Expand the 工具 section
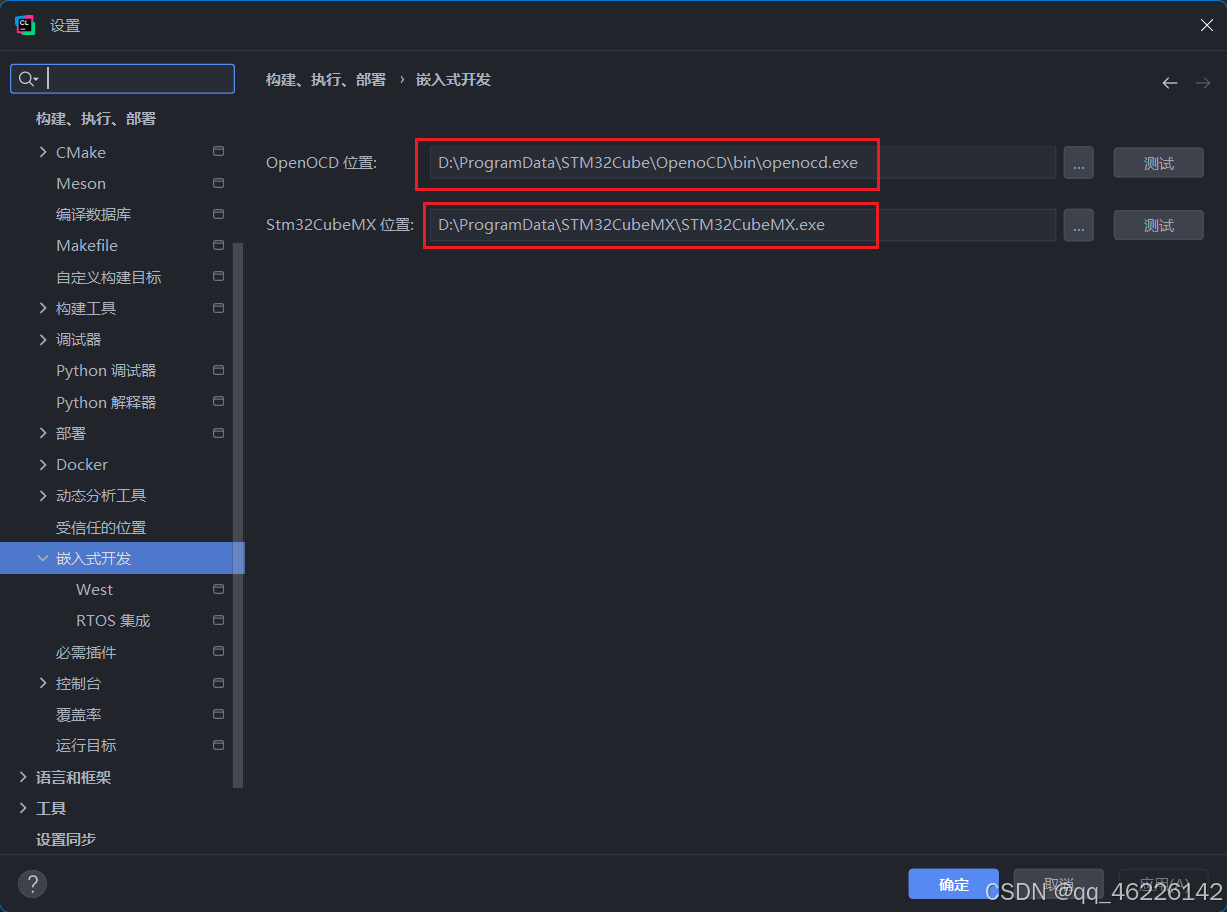Screen dimensions: 1227x912 tap(23, 808)
